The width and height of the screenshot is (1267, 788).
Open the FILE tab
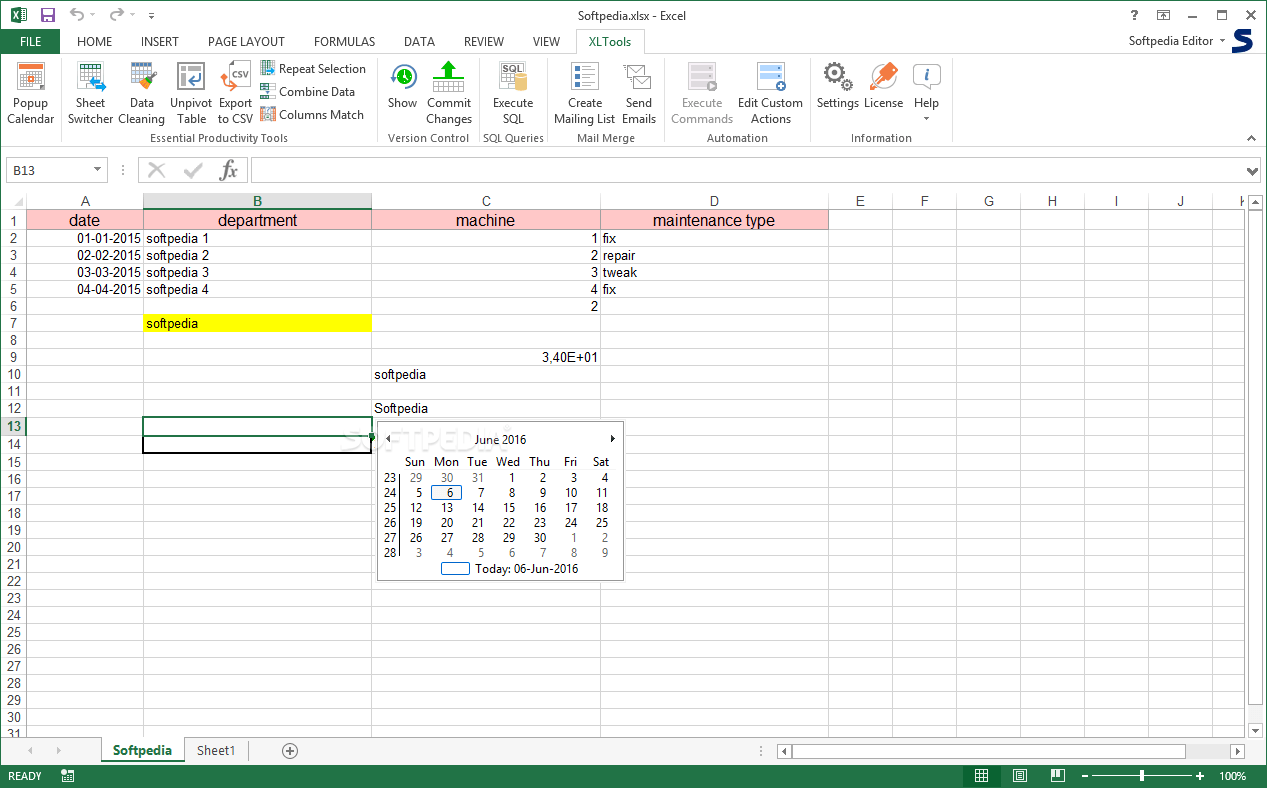tap(30, 41)
